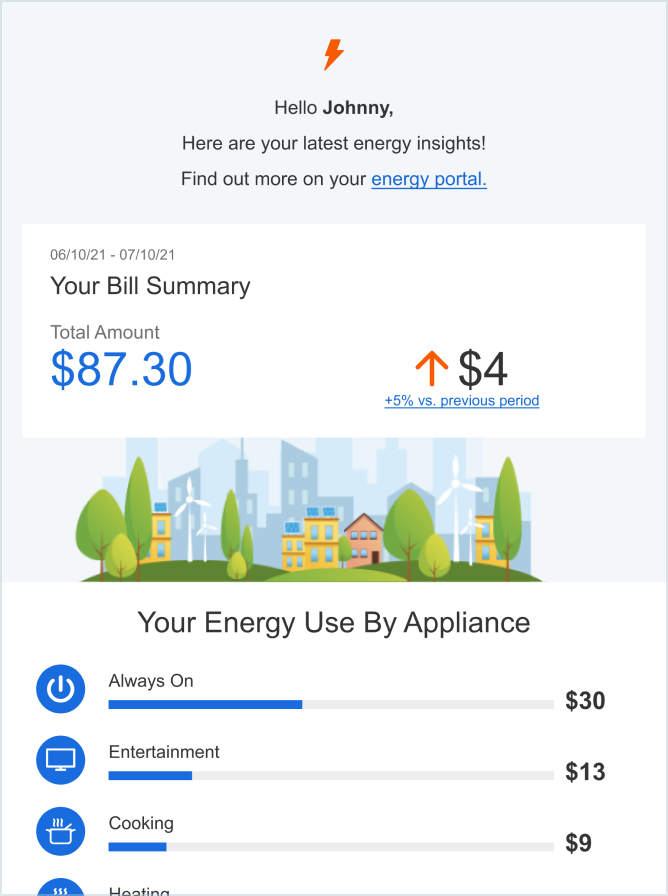Open the energy portal link
The height and width of the screenshot is (896, 668).
pyautogui.click(x=429, y=179)
